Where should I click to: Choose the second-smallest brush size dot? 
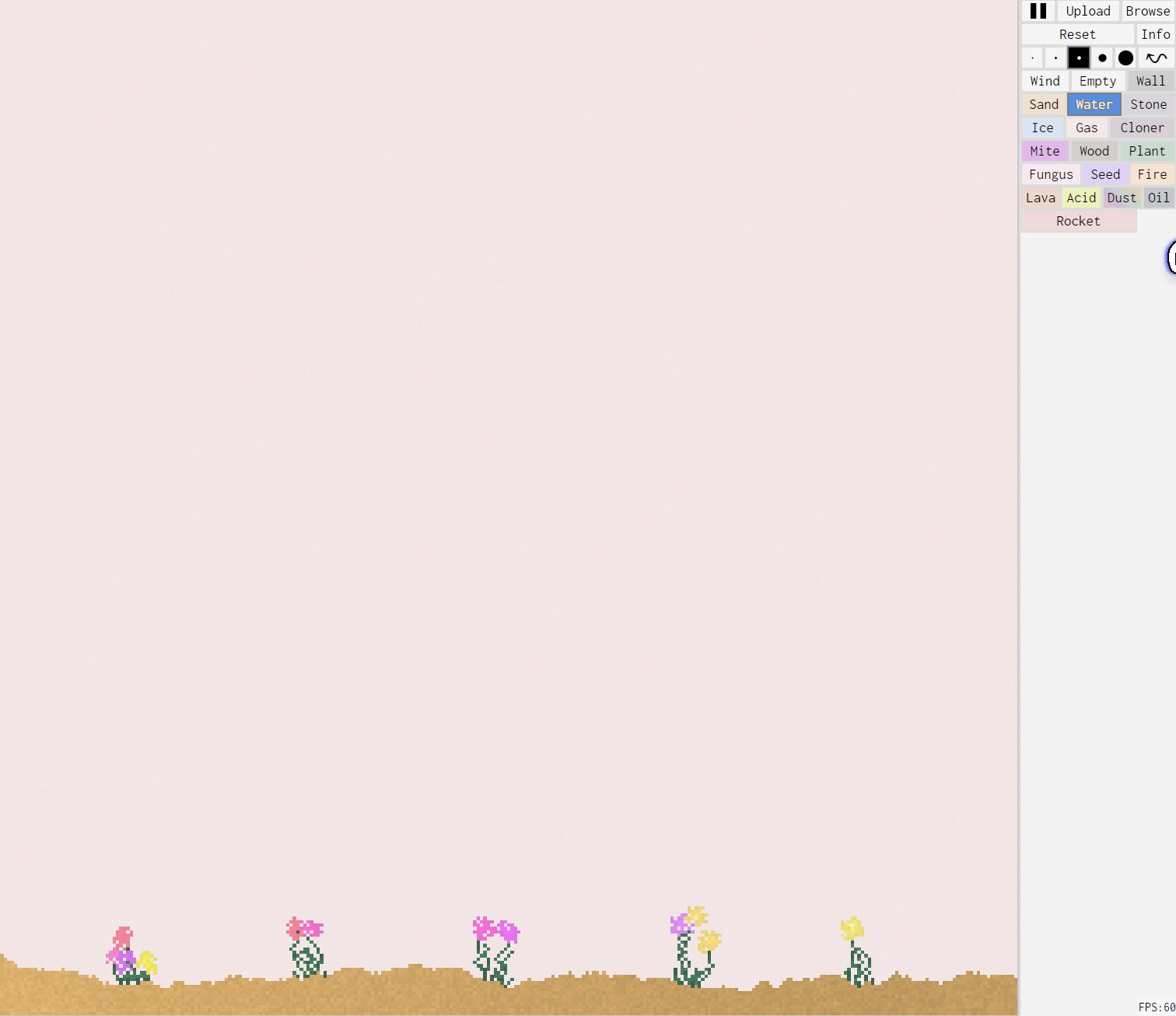coord(1055,58)
